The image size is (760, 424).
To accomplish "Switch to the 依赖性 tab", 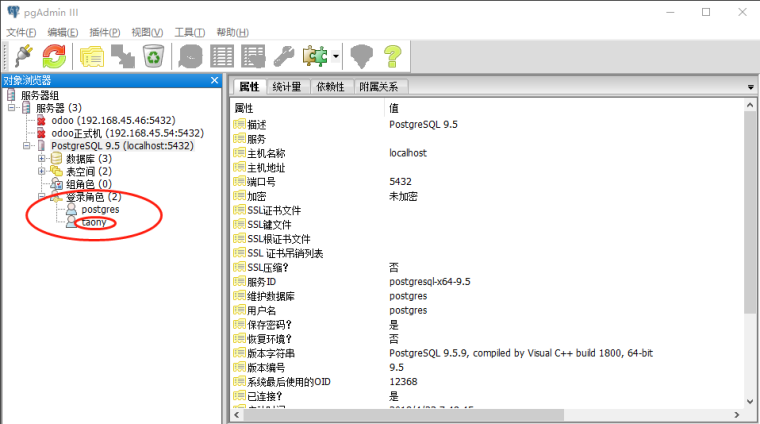I will coord(331,87).
